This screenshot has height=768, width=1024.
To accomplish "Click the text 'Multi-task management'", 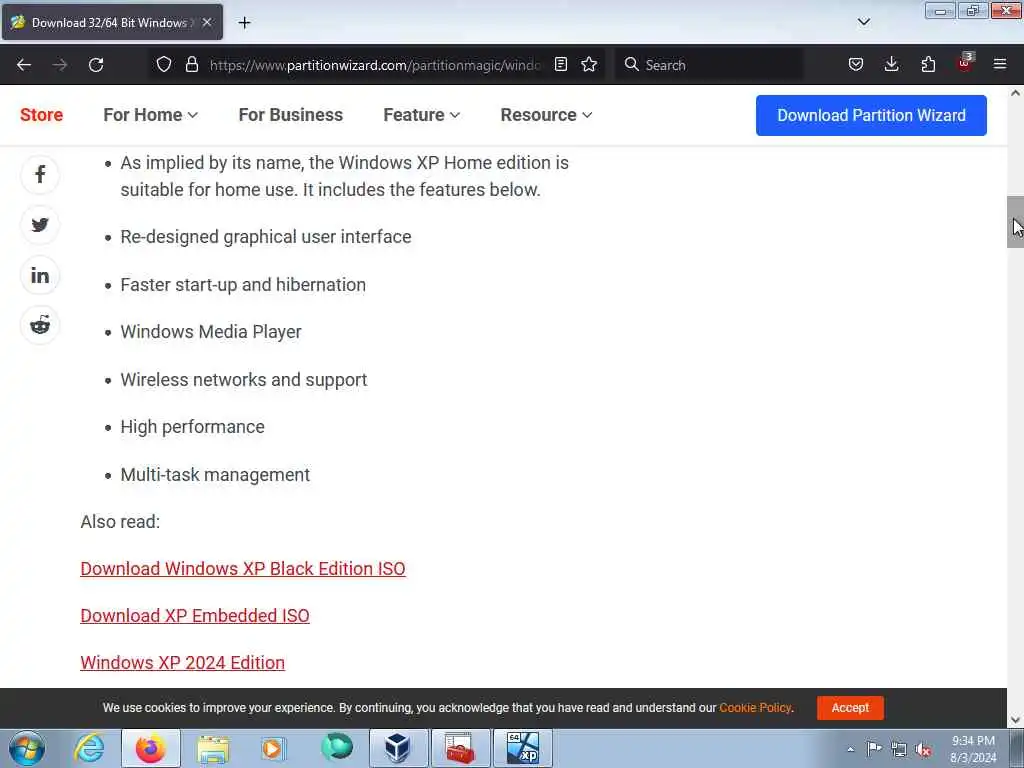I will coord(215,475).
